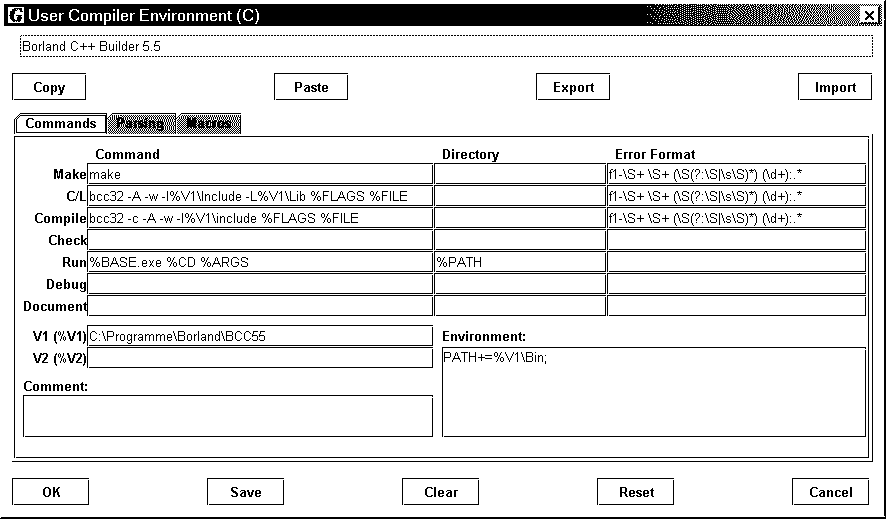Click the application icon in title bar
Viewport: 886px width, 519px height.
(18, 15)
